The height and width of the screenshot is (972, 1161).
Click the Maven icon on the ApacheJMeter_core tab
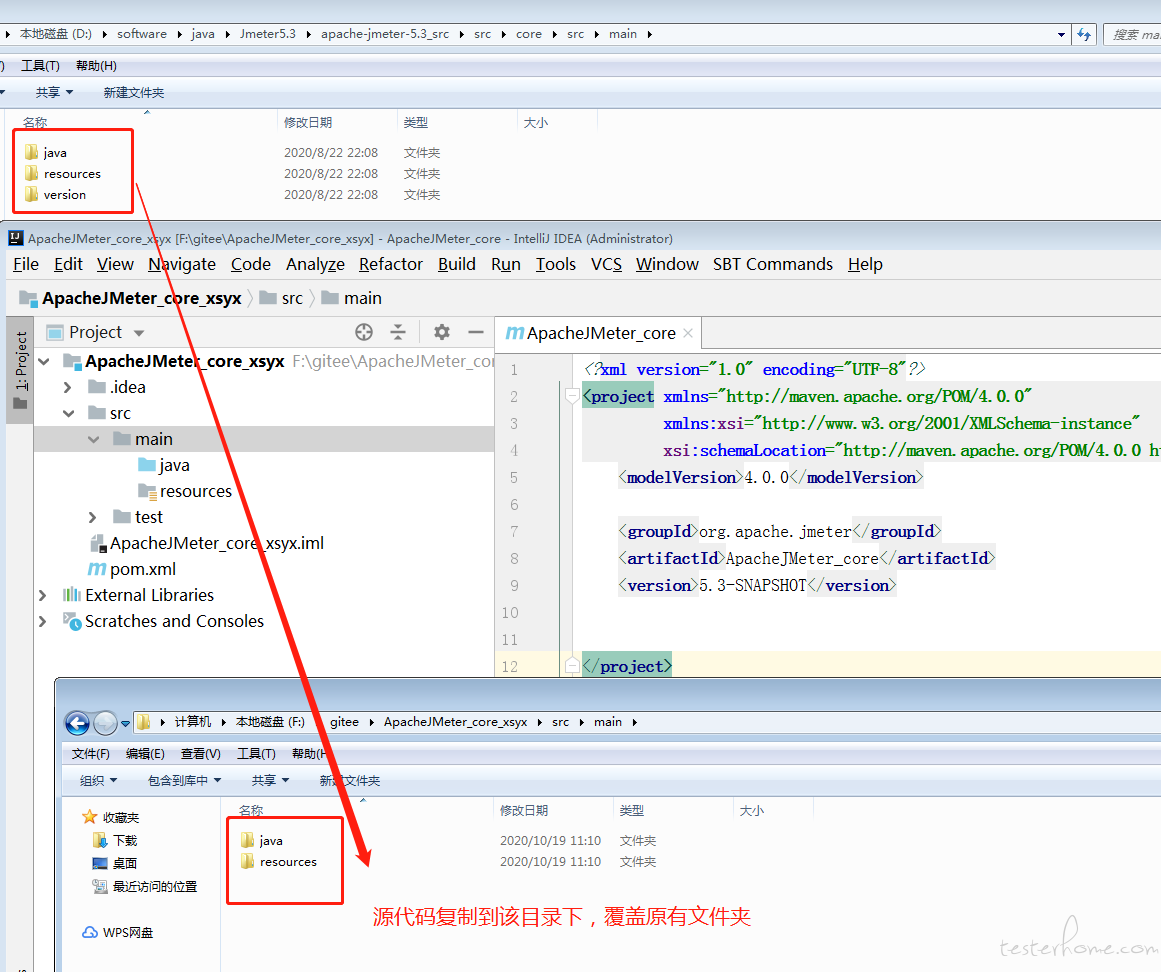coord(515,333)
